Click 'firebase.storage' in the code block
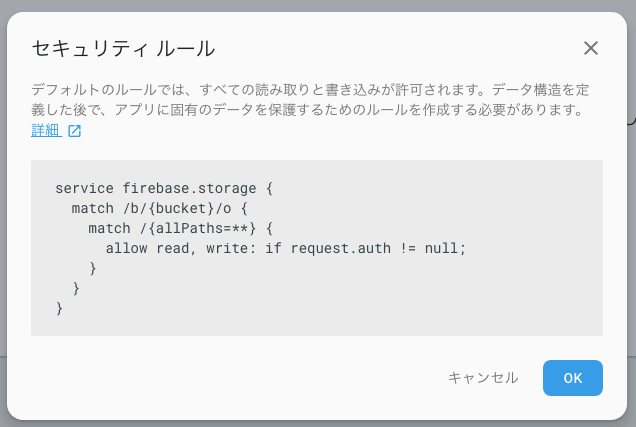This screenshot has width=636, height=427. 189,188
